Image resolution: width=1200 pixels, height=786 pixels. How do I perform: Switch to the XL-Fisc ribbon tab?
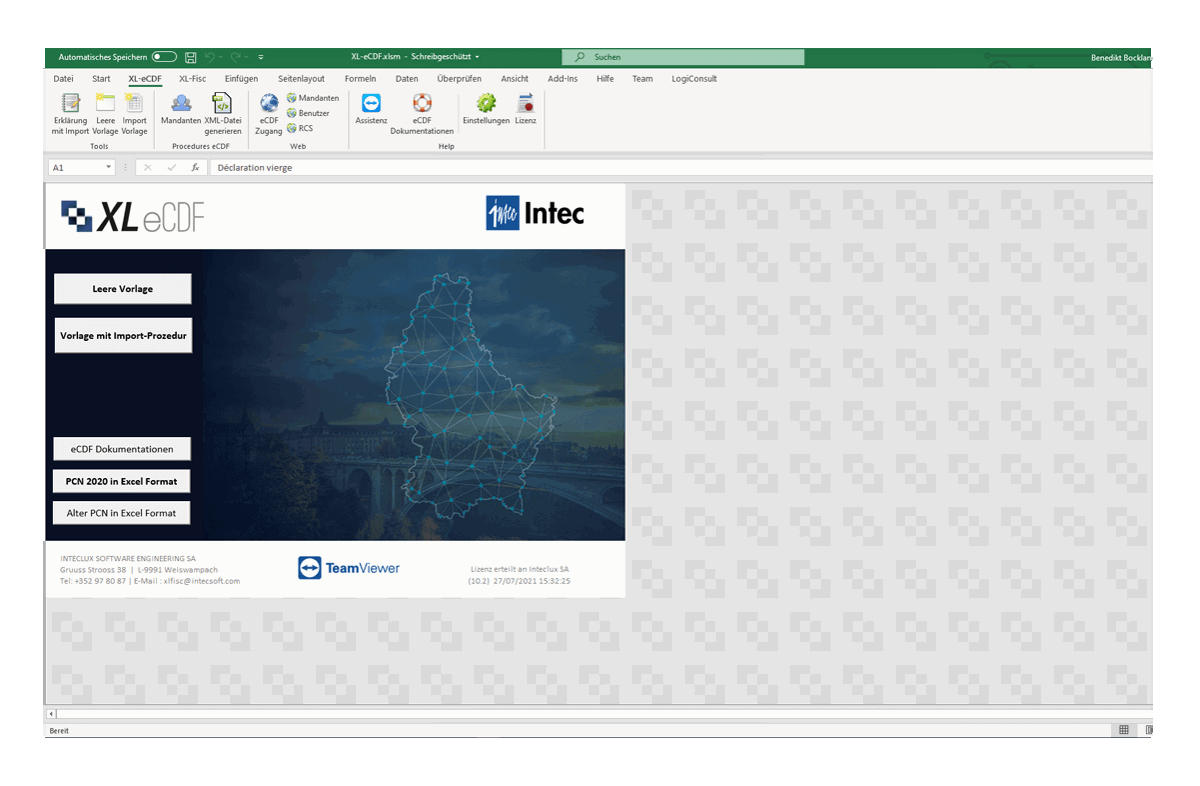192,79
